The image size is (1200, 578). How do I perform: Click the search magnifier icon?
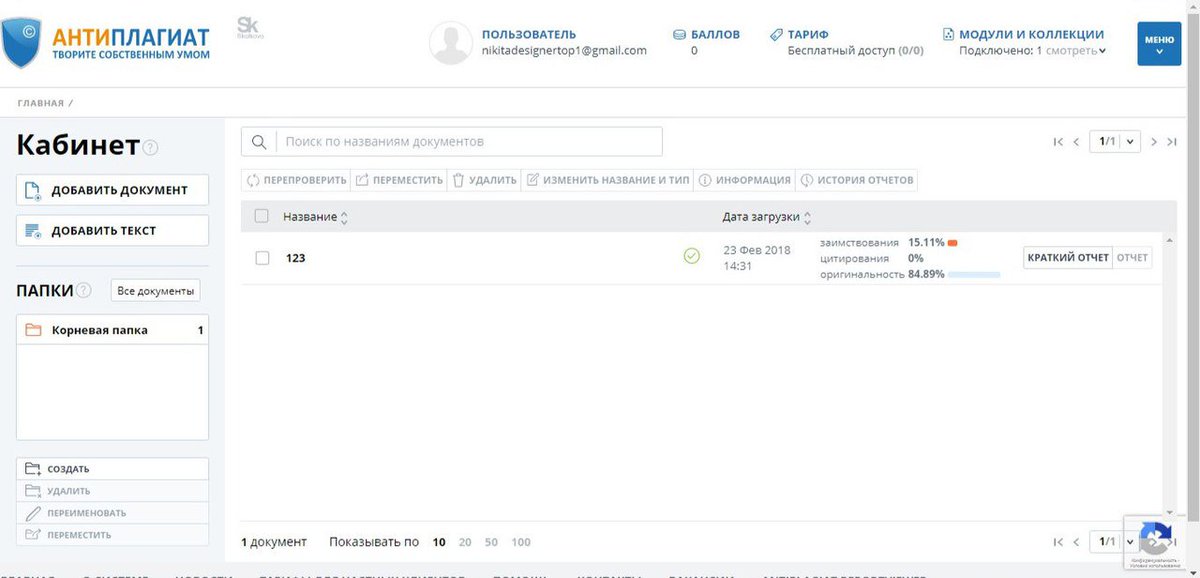pyautogui.click(x=258, y=142)
